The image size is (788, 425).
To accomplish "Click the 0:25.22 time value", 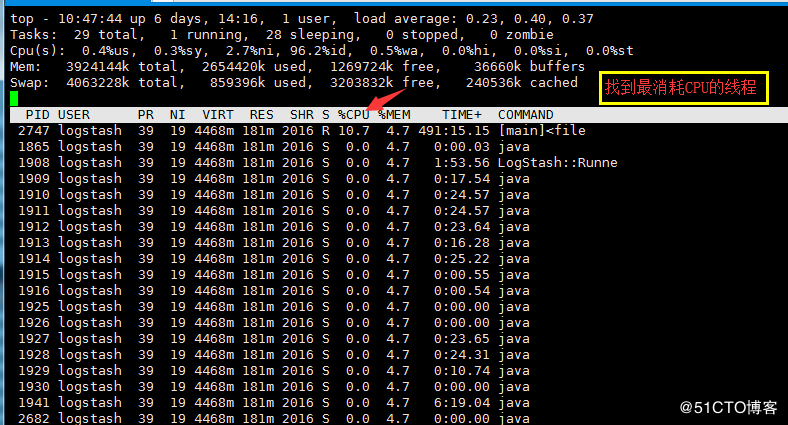I will pyautogui.click(x=462, y=259).
